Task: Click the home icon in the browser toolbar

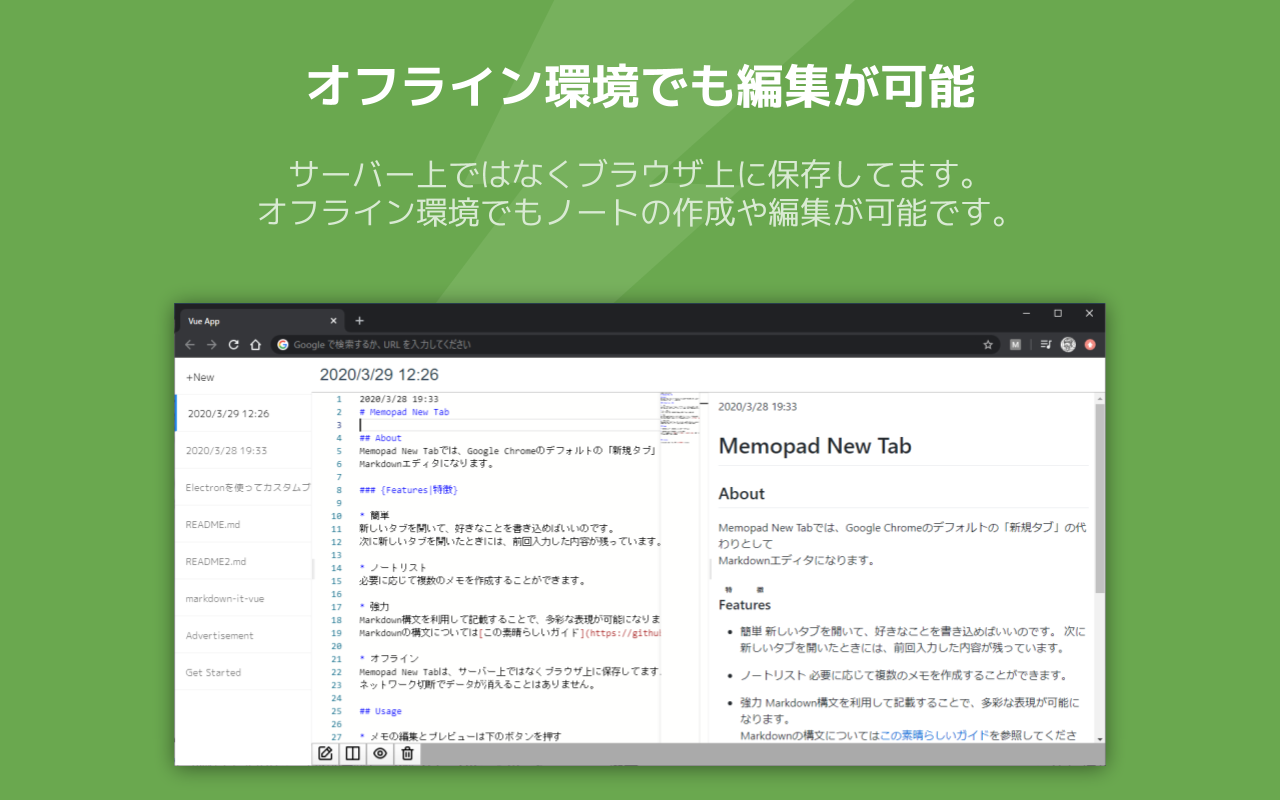Action: click(x=255, y=344)
